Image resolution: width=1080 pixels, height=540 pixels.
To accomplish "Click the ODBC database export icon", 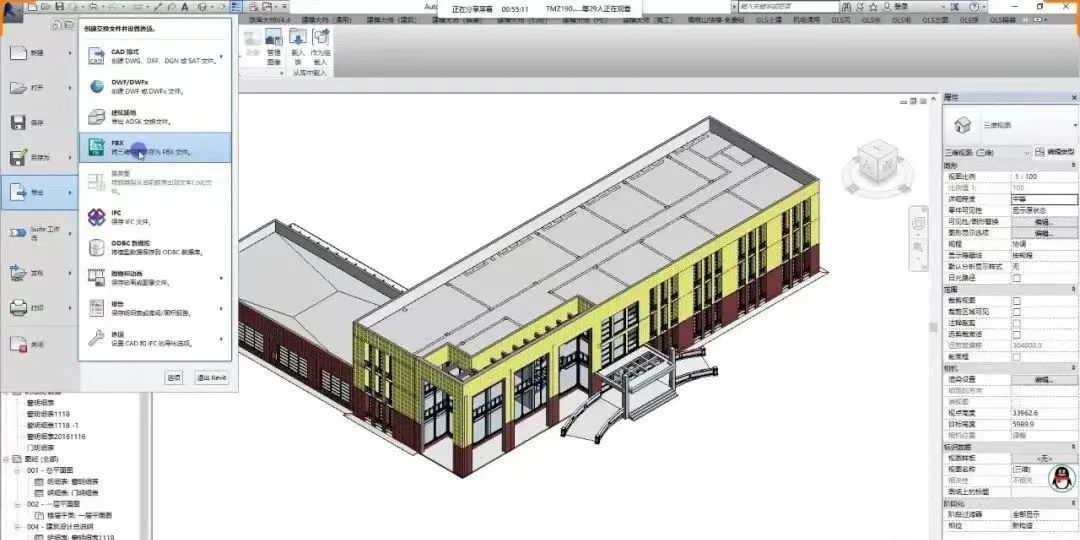I will (97, 247).
